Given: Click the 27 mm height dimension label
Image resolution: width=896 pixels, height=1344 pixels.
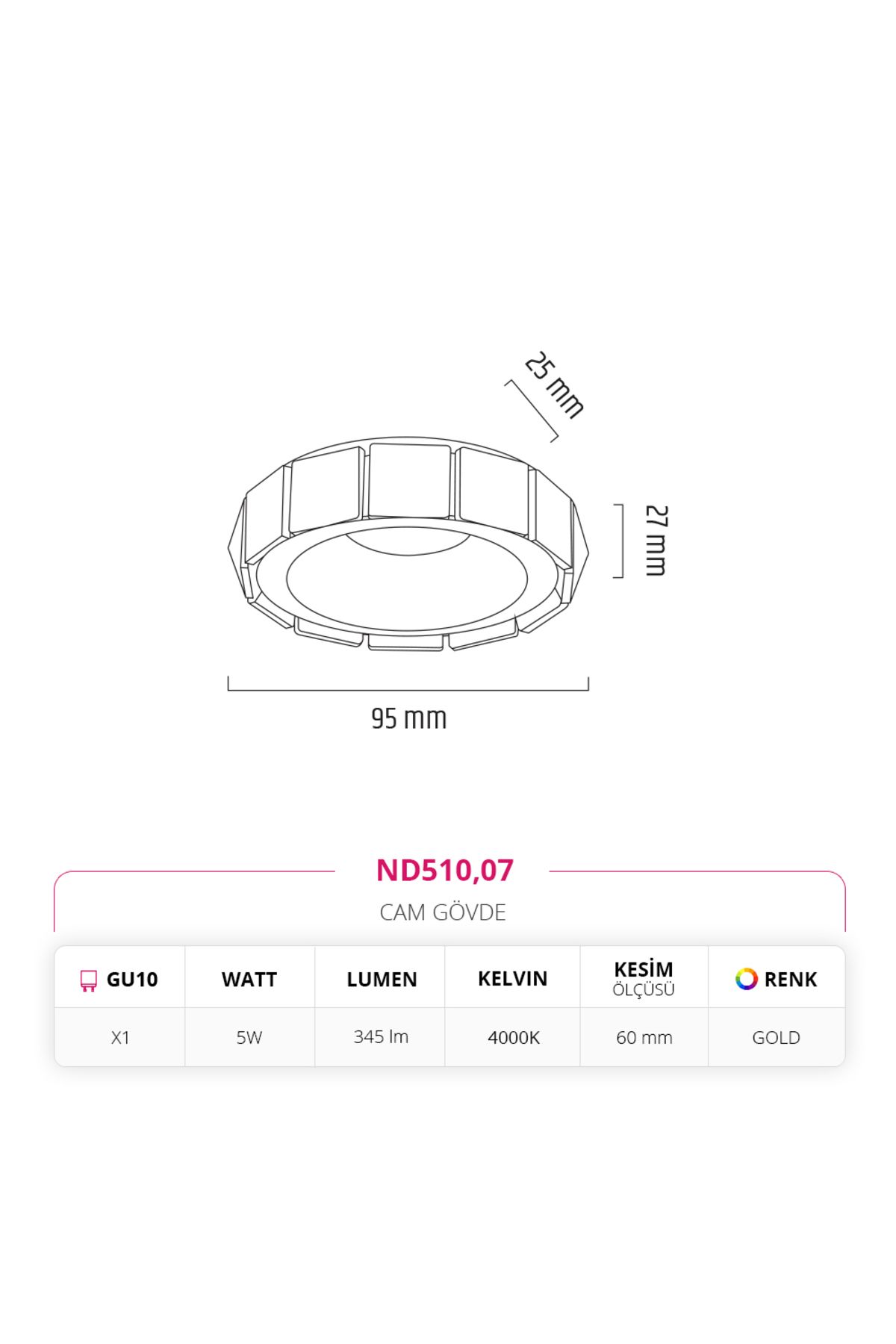Looking at the screenshot, I should tap(656, 541).
